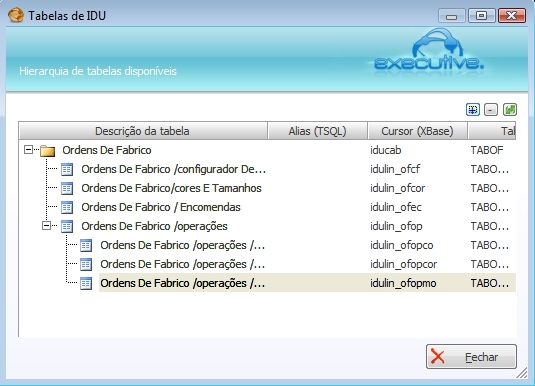Image resolution: width=535 pixels, height=386 pixels.
Task: Click the idulin_ofop cursor cell
Action: coord(396,226)
